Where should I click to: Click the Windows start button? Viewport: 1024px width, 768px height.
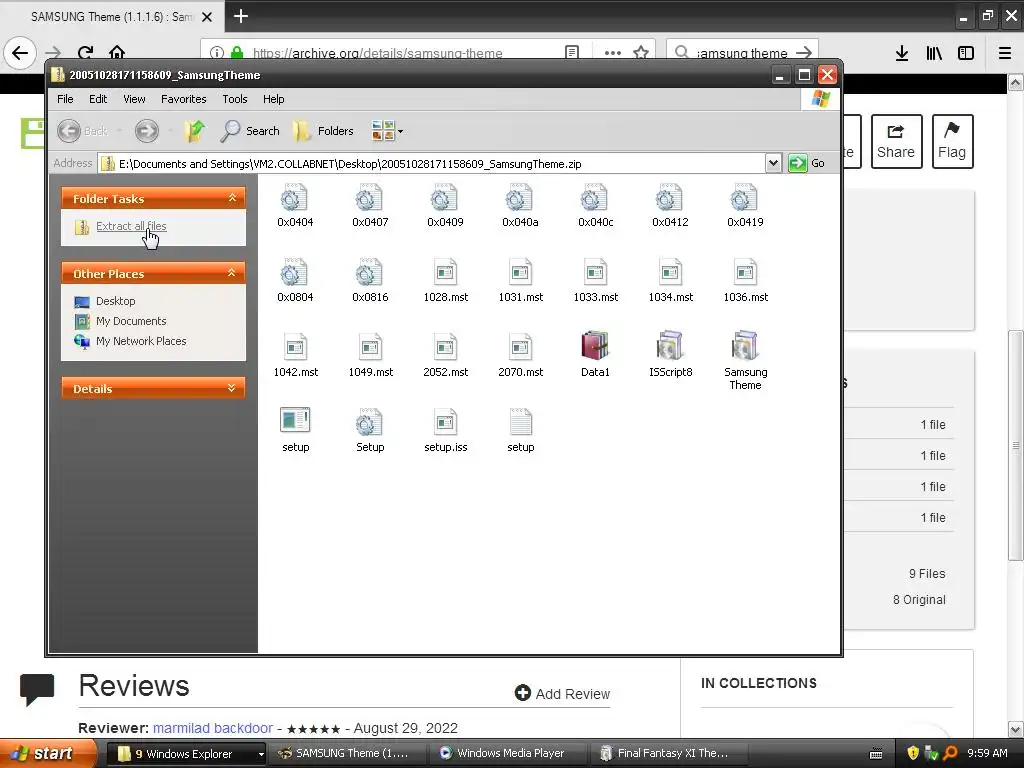pyautogui.click(x=48, y=754)
